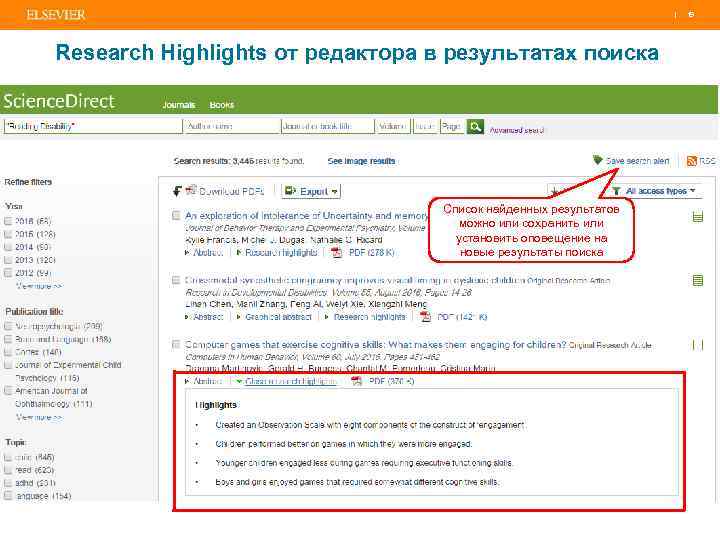This screenshot has width=720, height=540.
Task: Select the Cortex publication checkbox
Action: pyautogui.click(x=8, y=352)
